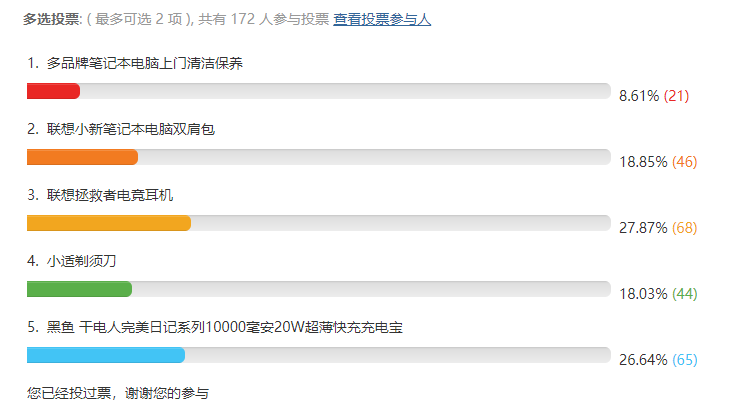Click the red vote count (21)
Viewport: 730px width, 409px height.
676,96
